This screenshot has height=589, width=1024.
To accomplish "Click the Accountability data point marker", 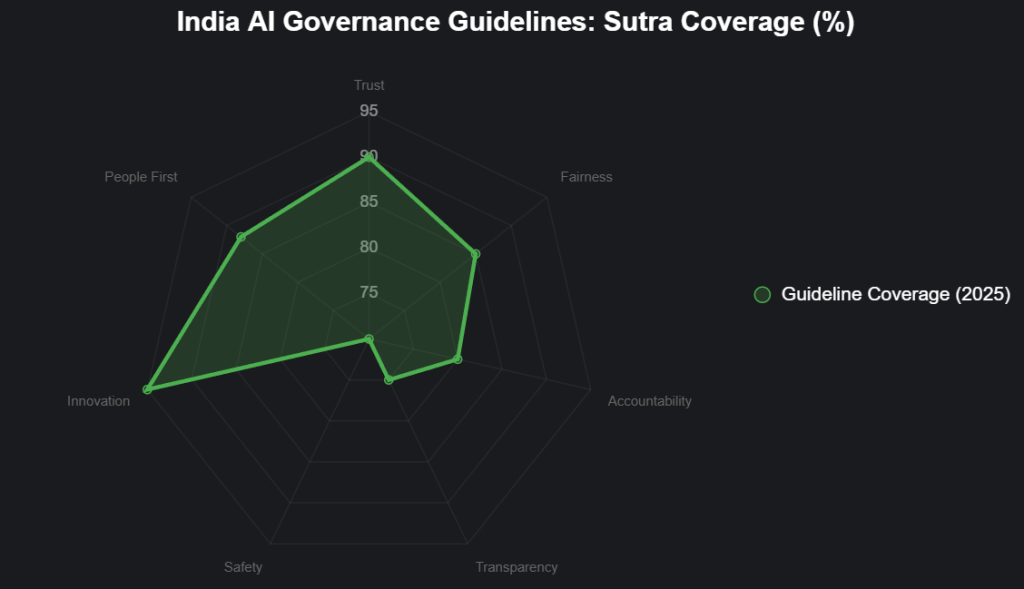I will (457, 358).
